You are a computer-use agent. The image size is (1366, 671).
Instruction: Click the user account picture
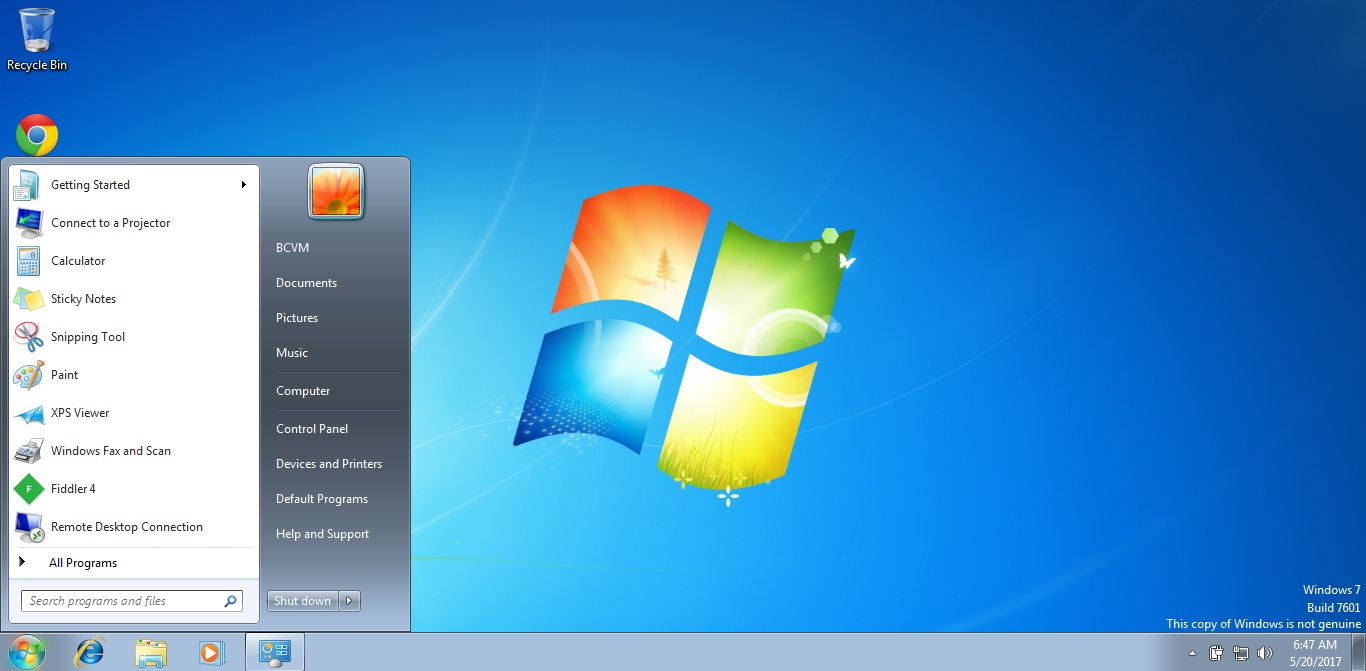point(335,190)
